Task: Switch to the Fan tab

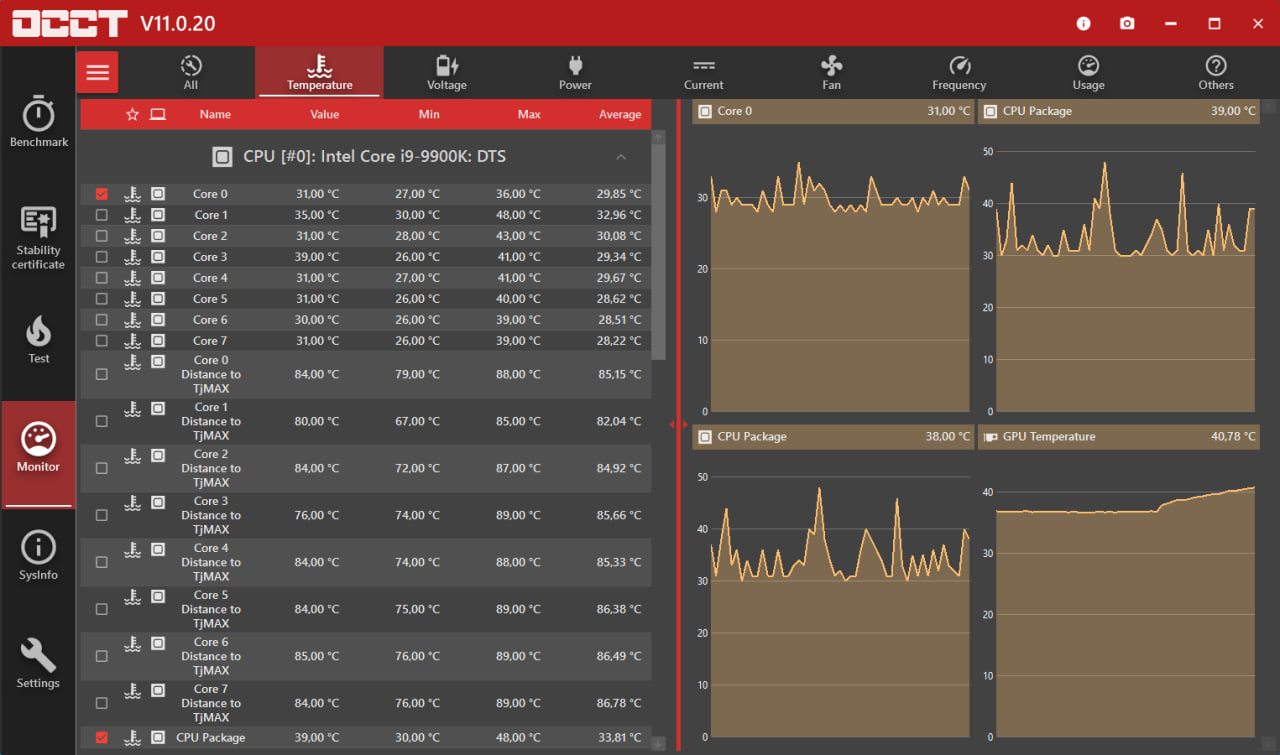Action: click(831, 72)
